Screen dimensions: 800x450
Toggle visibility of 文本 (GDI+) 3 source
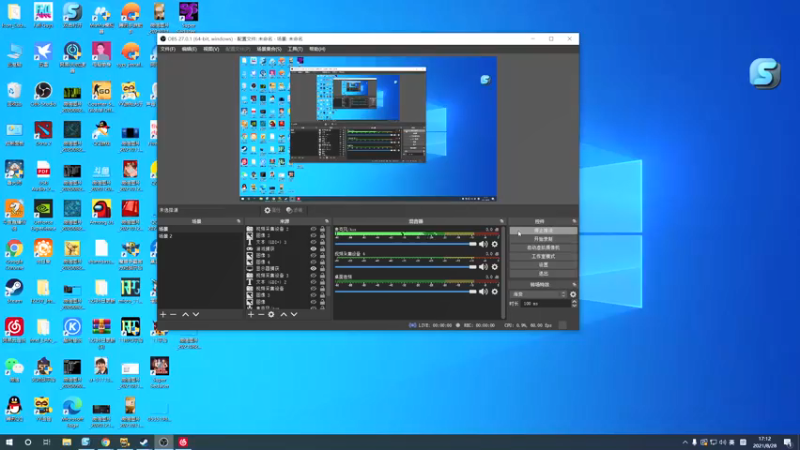click(313, 242)
